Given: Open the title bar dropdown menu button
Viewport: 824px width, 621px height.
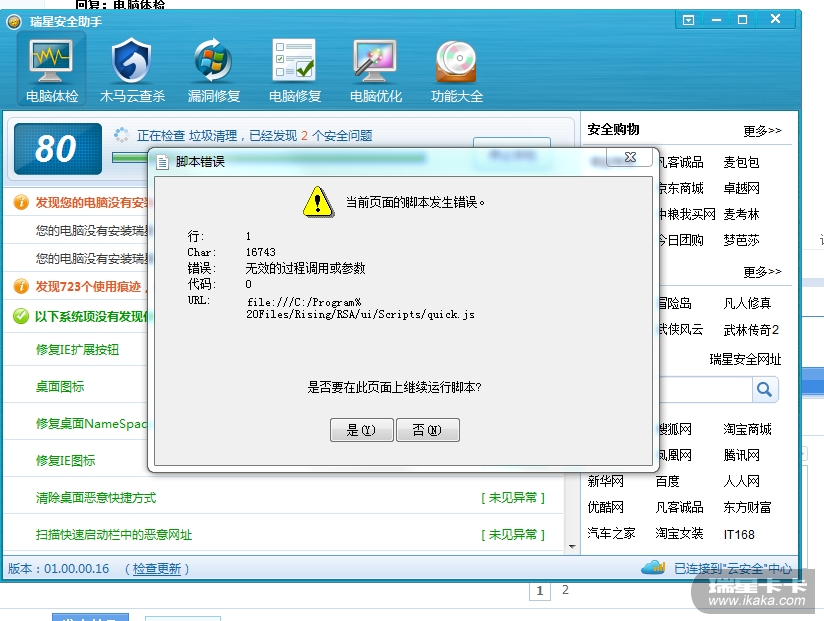Looking at the screenshot, I should point(688,20).
